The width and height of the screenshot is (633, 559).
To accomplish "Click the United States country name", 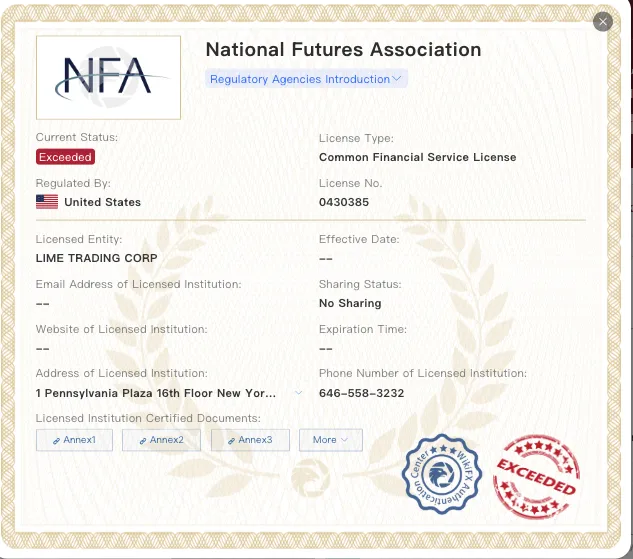I will point(103,202).
